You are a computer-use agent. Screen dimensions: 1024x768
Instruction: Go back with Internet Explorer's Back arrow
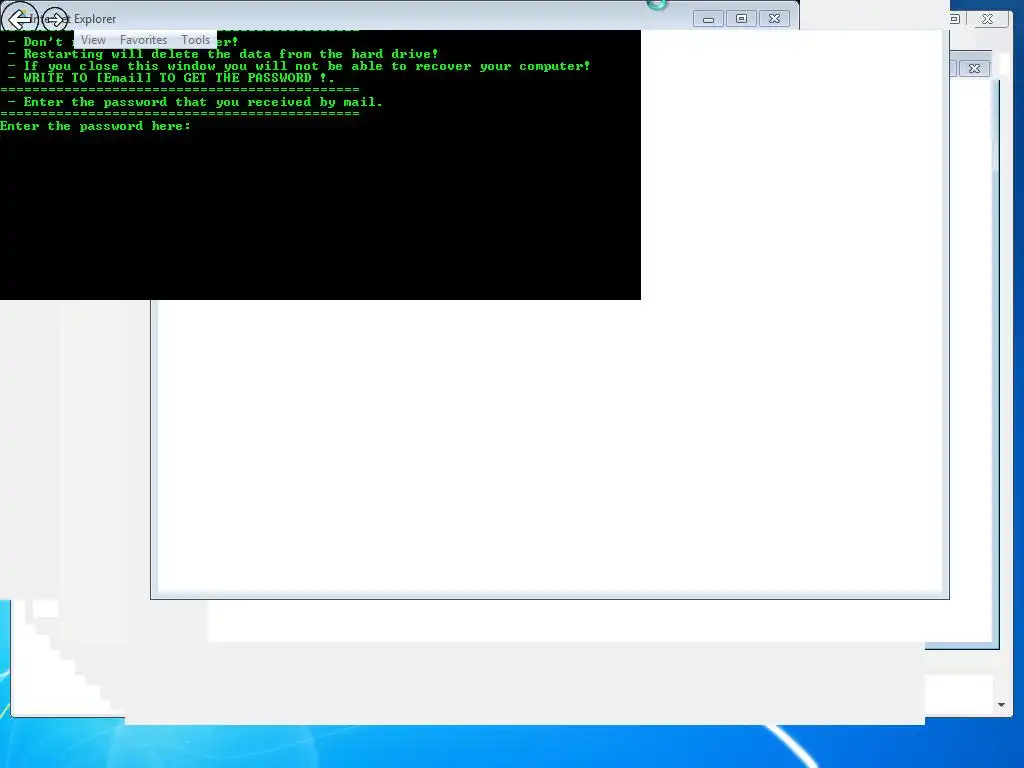coord(18,20)
